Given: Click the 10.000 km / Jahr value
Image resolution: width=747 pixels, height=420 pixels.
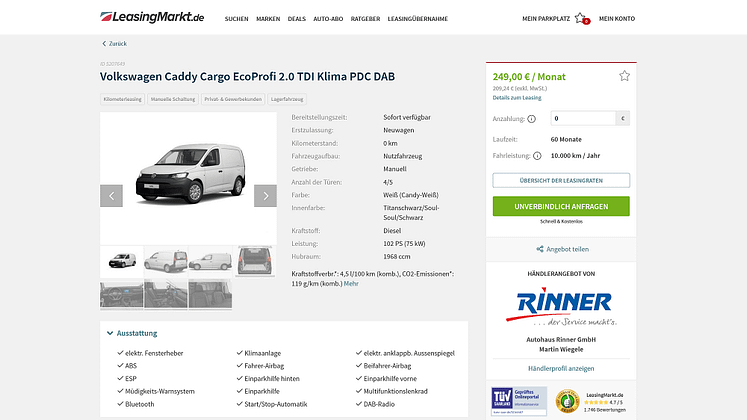Looking at the screenshot, I should 575,156.
